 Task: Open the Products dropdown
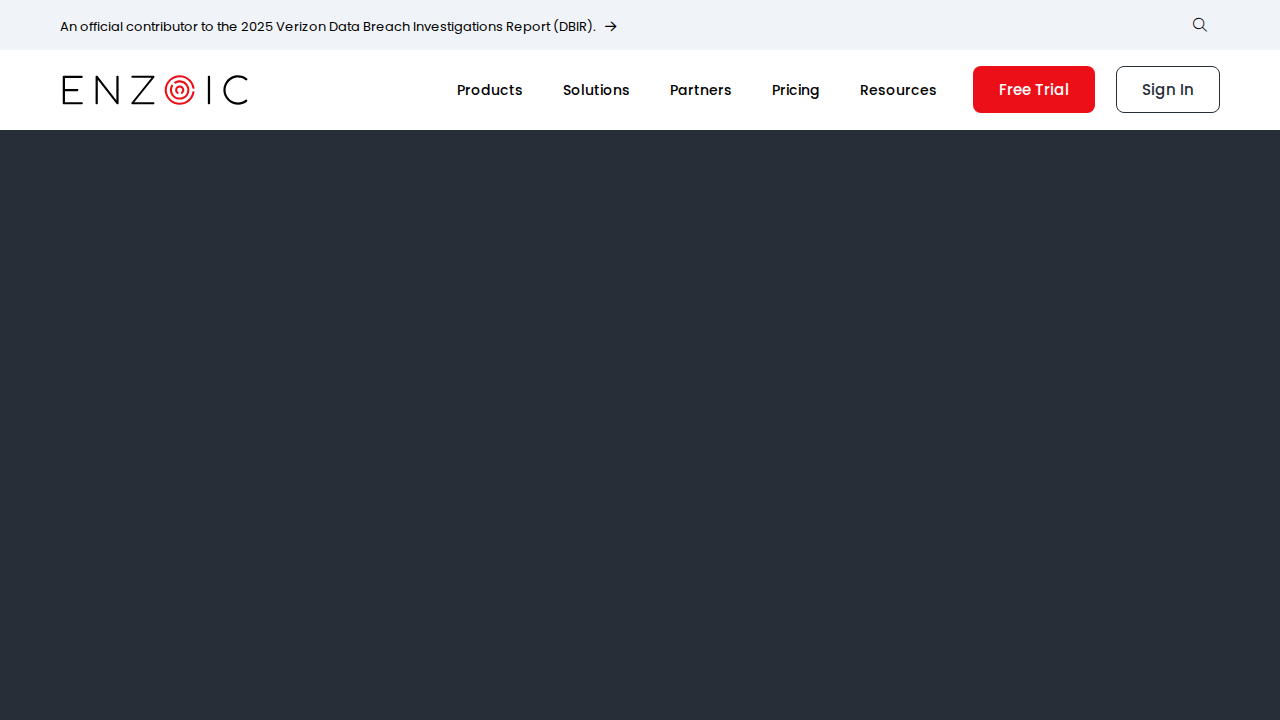[x=489, y=90]
